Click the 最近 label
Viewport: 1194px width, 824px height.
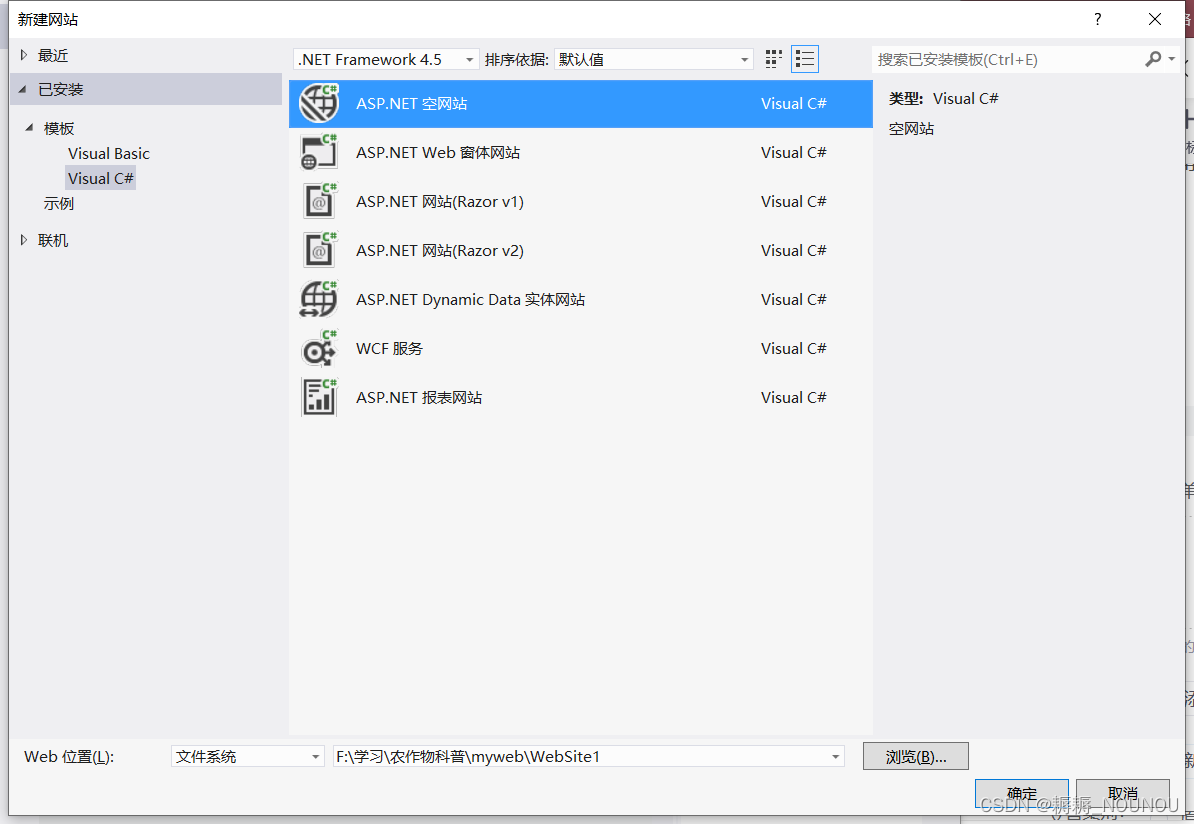(53, 55)
